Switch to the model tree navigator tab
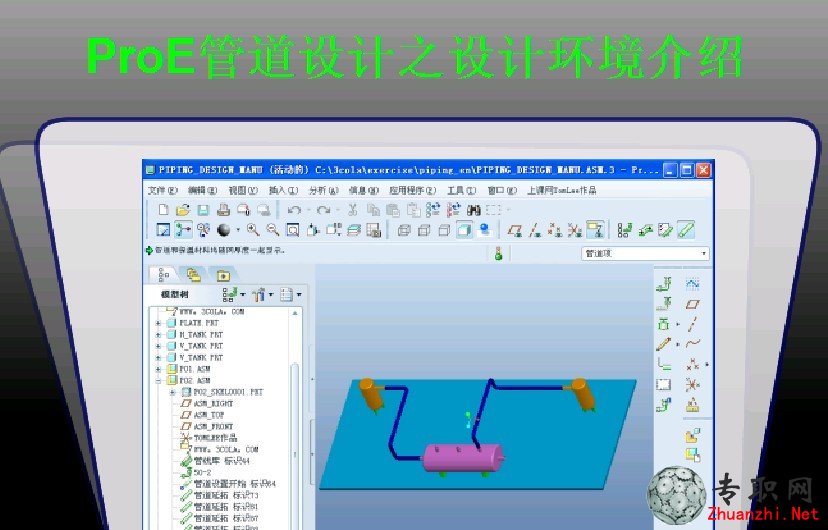The image size is (828, 530). (164, 274)
